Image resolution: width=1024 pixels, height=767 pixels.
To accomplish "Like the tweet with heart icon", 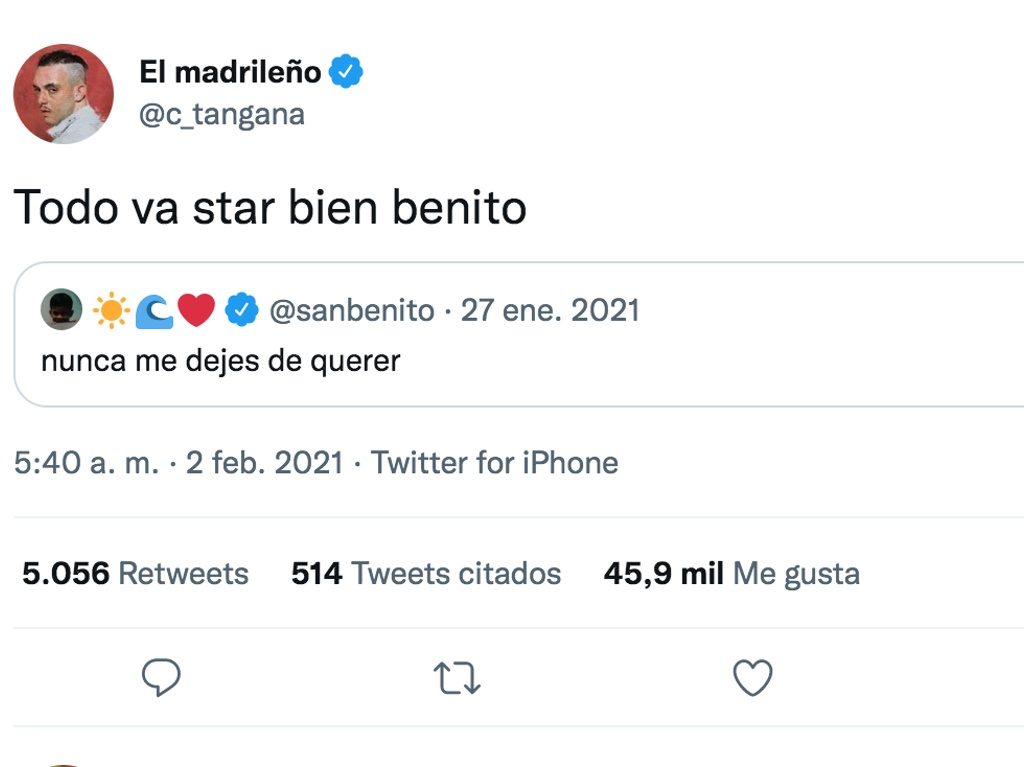I will [753, 677].
